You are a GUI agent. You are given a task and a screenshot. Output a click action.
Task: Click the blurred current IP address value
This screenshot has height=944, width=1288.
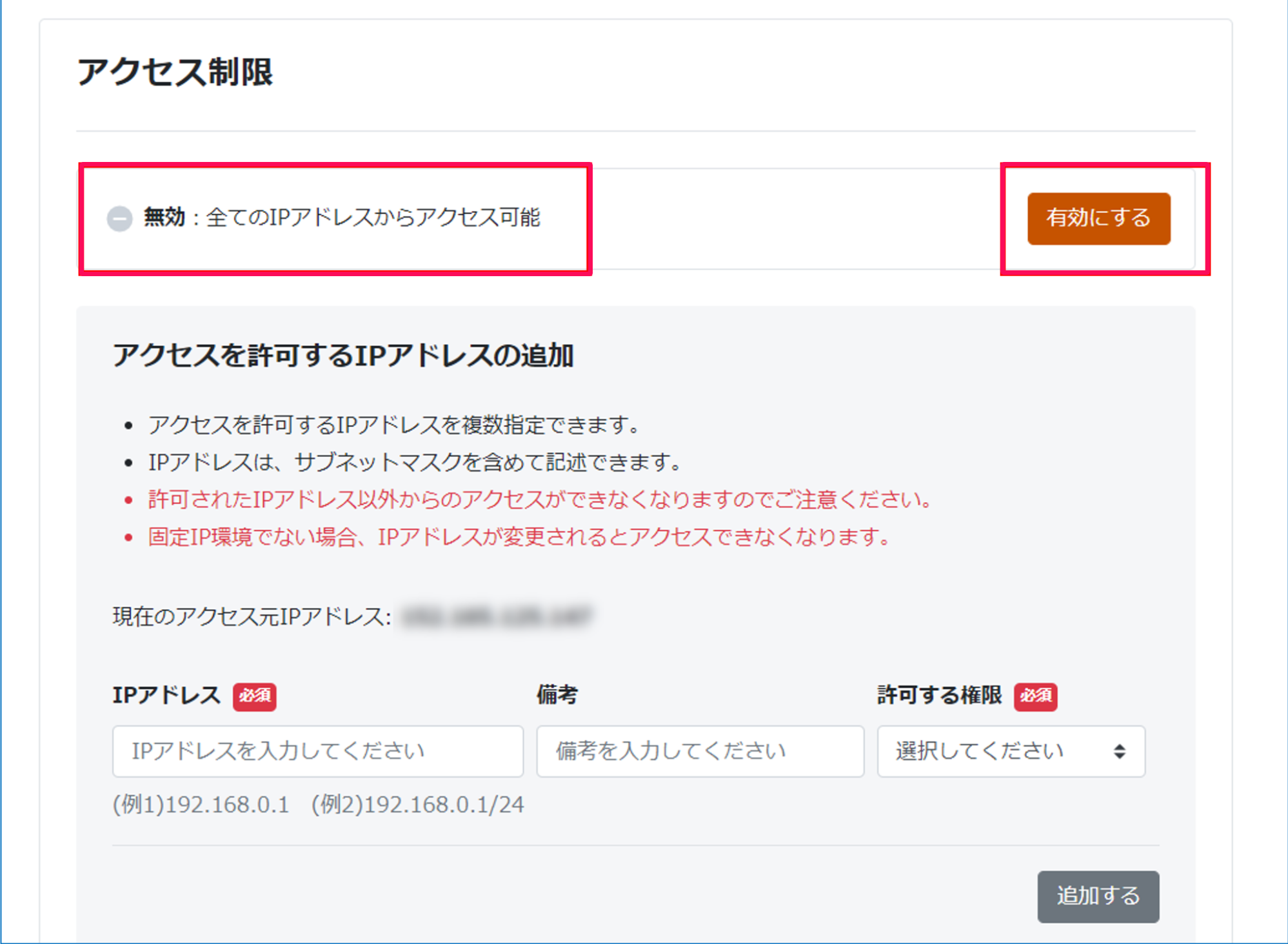(495, 617)
